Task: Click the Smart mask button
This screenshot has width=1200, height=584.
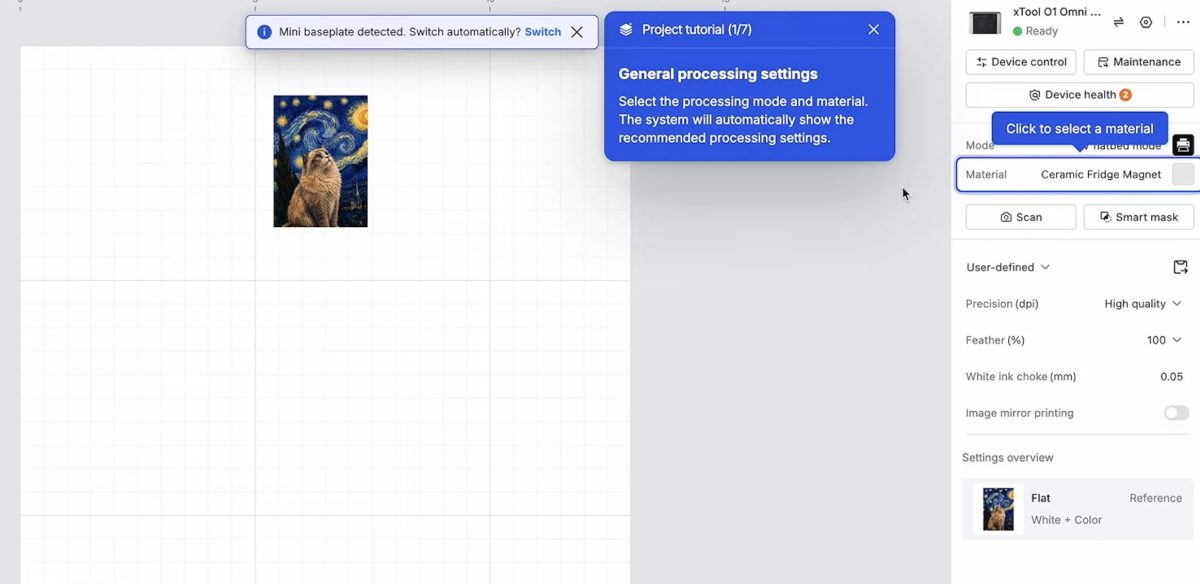Action: coord(1139,217)
